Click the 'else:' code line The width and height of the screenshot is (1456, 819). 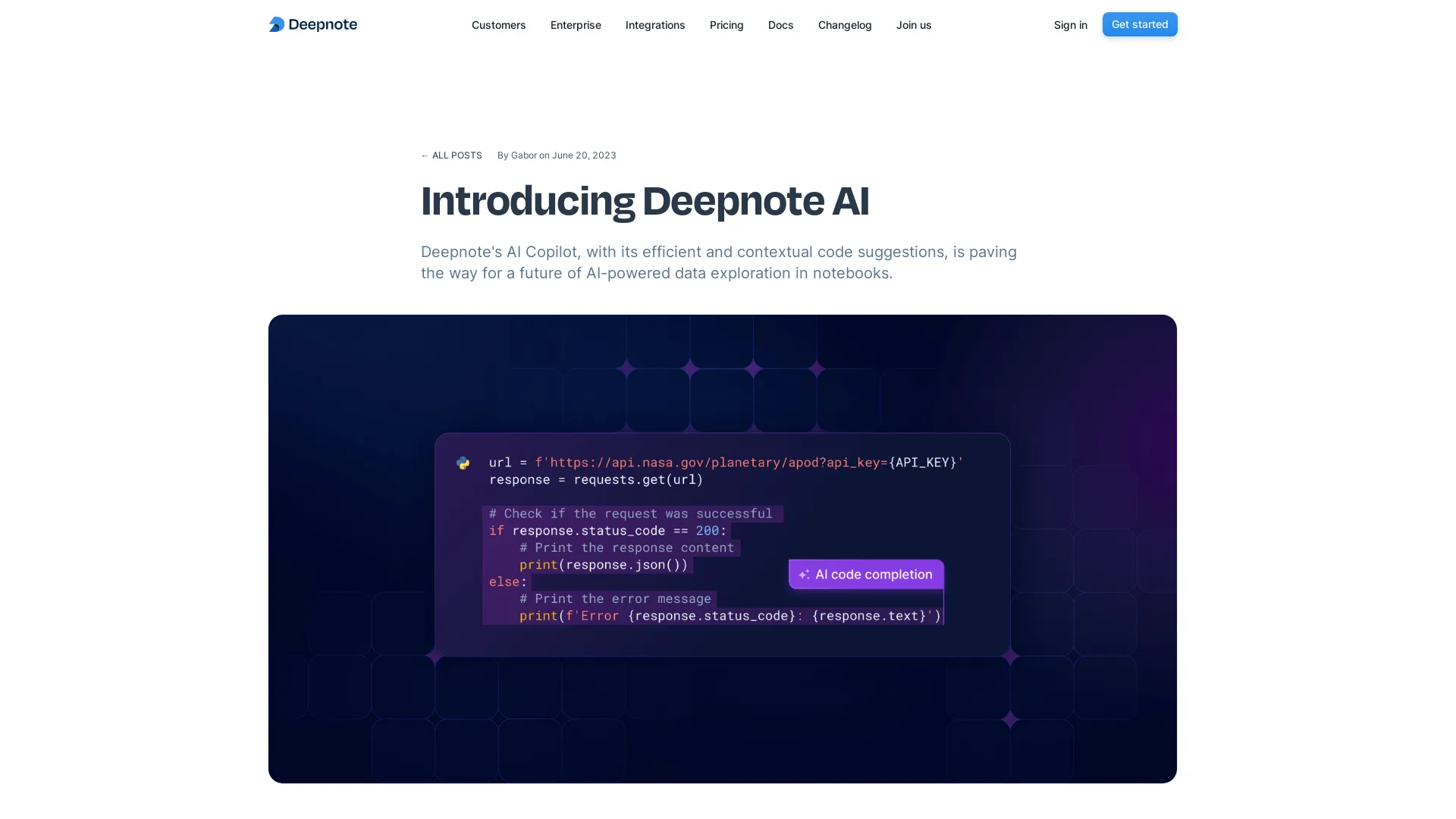click(508, 582)
